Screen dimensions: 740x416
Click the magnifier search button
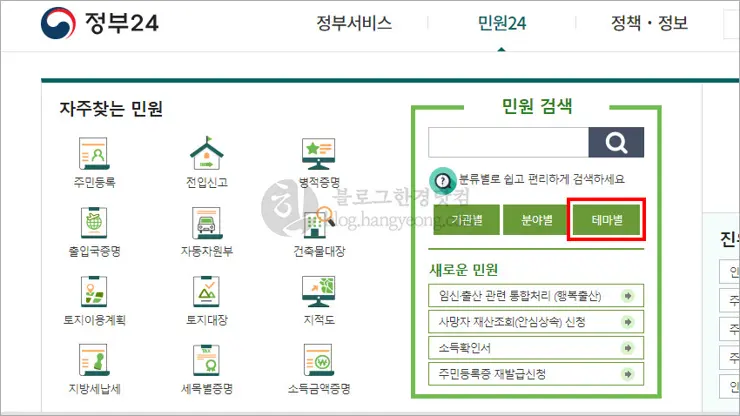click(616, 142)
